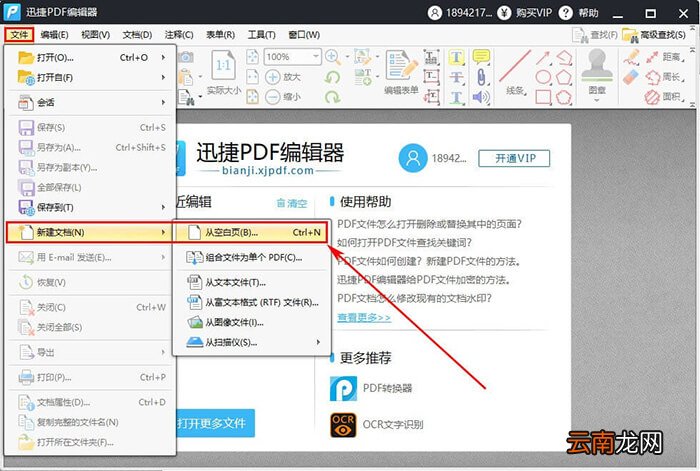Click the 查找(F) find tool
Image resolution: width=700 pixels, height=471 pixels.
pyautogui.click(x=595, y=35)
